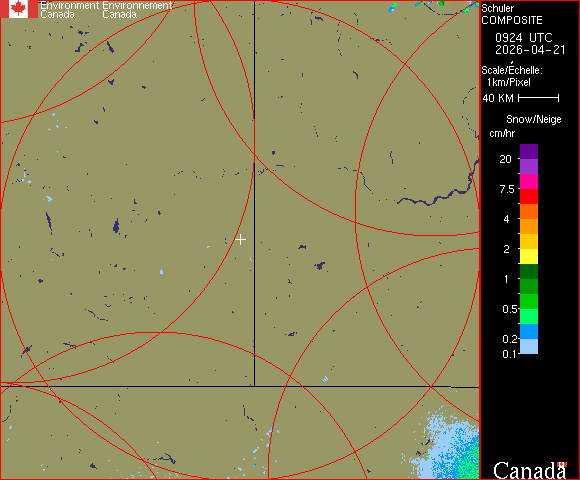This screenshot has height=480, width=580.
Task: Click the 2026-04-21 date label
Action: 530,50
